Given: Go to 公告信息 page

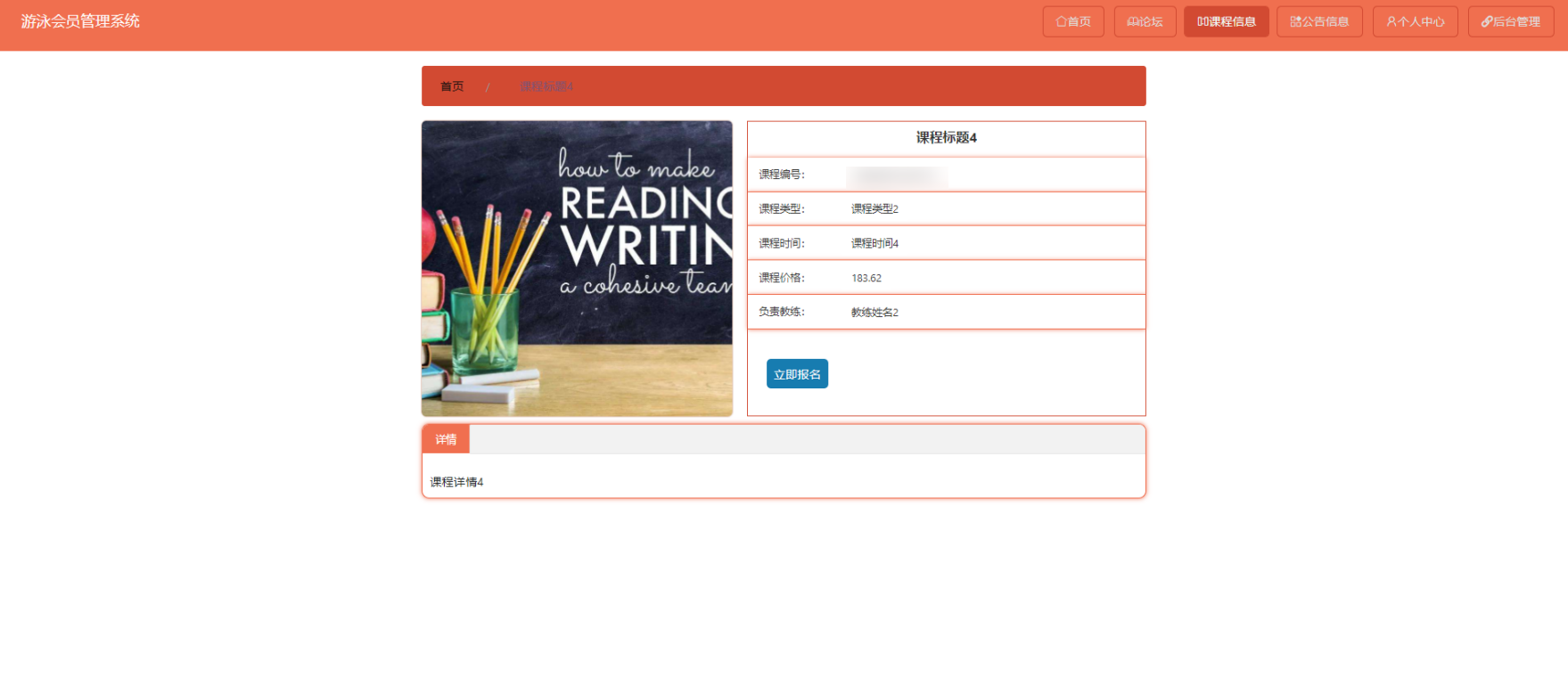Looking at the screenshot, I should [x=1319, y=21].
